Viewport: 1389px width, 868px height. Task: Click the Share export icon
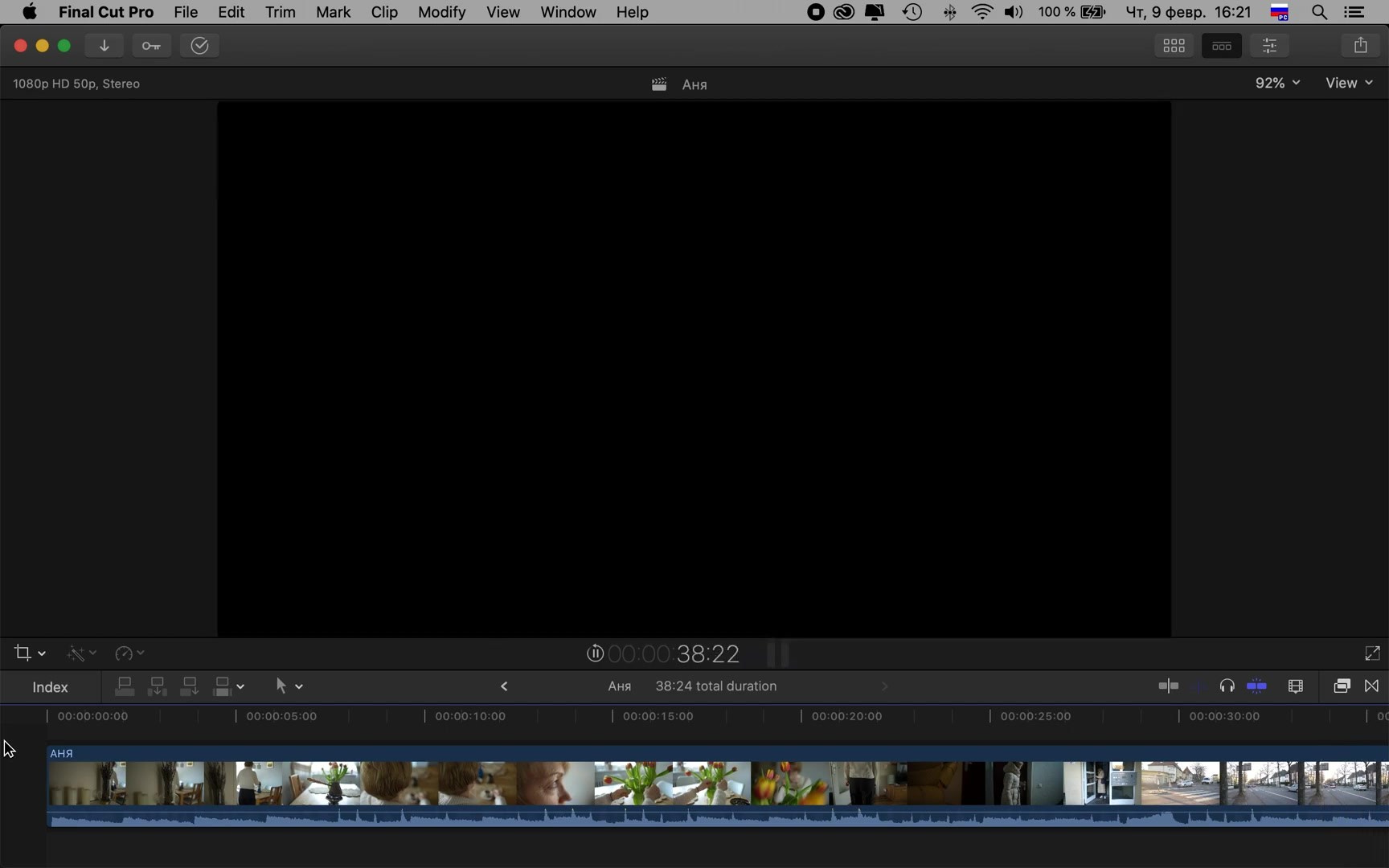1360,46
